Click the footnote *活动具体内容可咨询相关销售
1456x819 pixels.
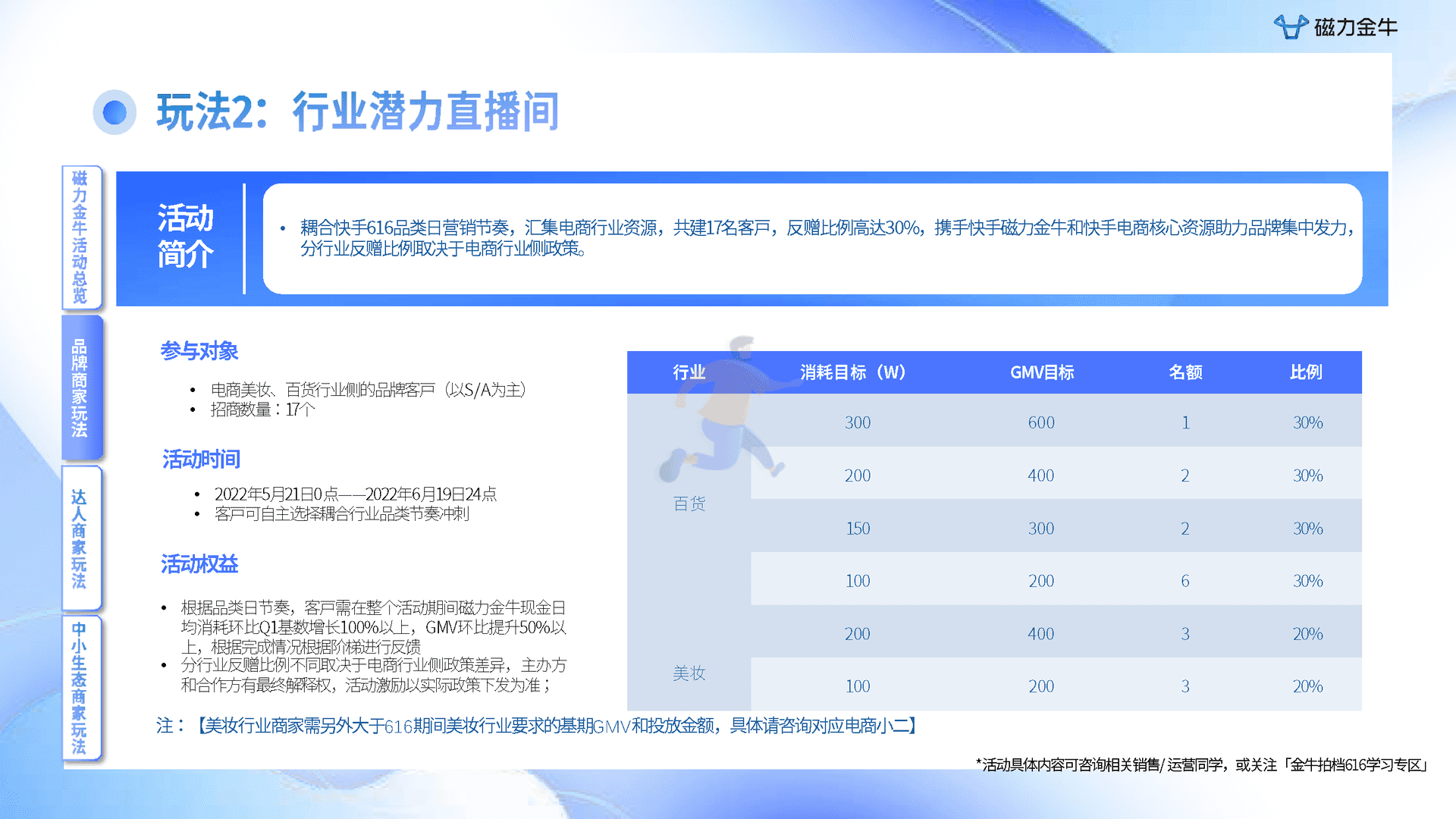click(1202, 765)
